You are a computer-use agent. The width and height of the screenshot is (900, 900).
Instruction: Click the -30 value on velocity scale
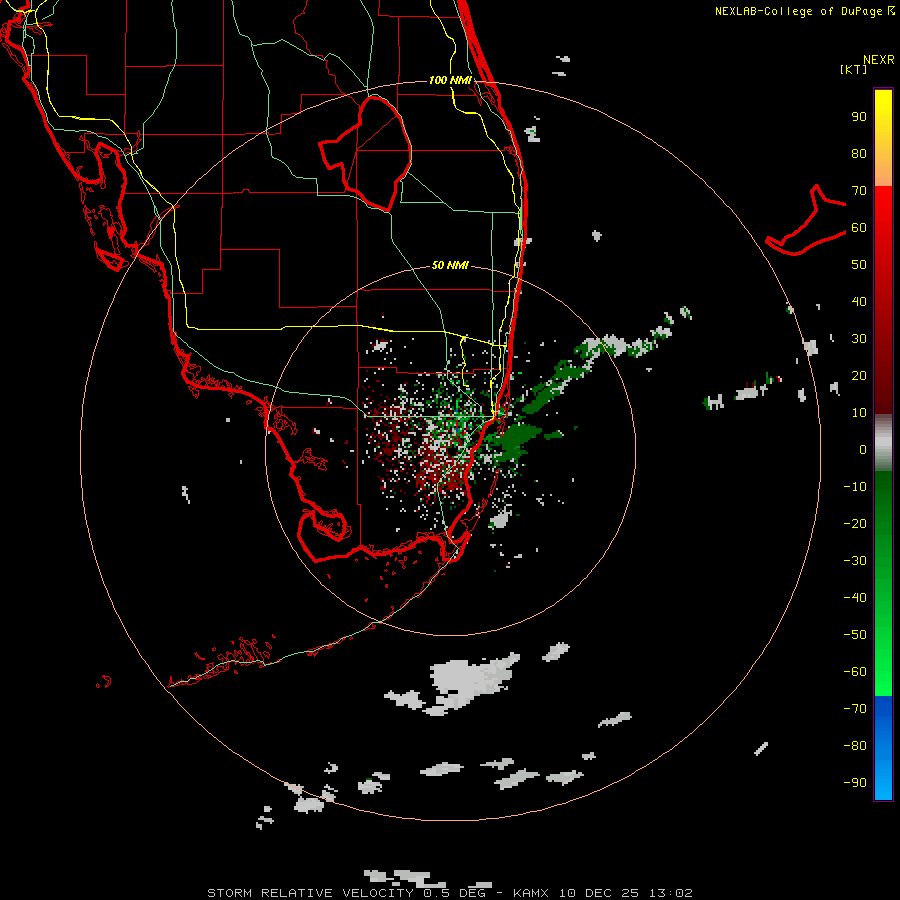pos(855,561)
